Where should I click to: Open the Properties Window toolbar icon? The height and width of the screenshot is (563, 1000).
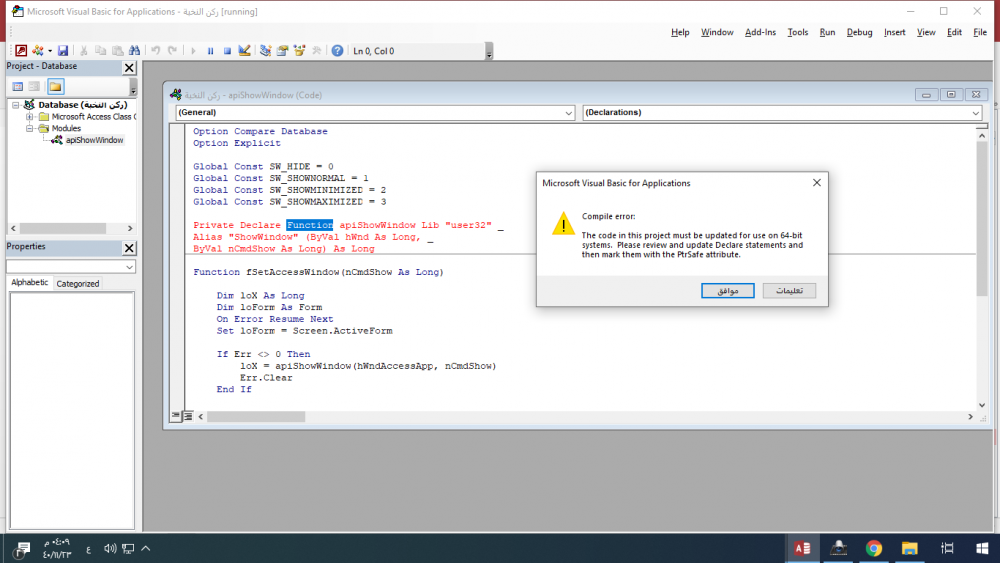coord(283,50)
